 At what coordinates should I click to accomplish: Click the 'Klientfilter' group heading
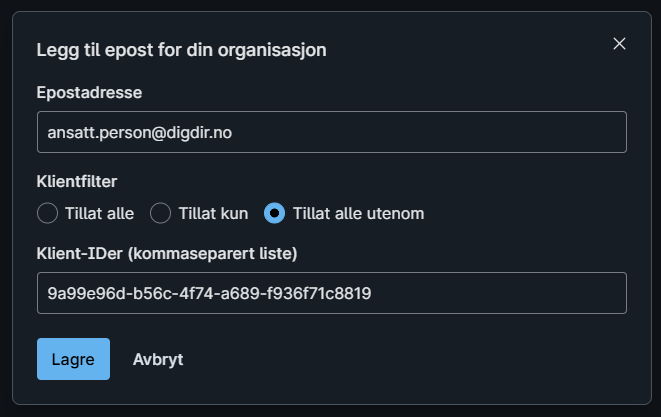77,182
